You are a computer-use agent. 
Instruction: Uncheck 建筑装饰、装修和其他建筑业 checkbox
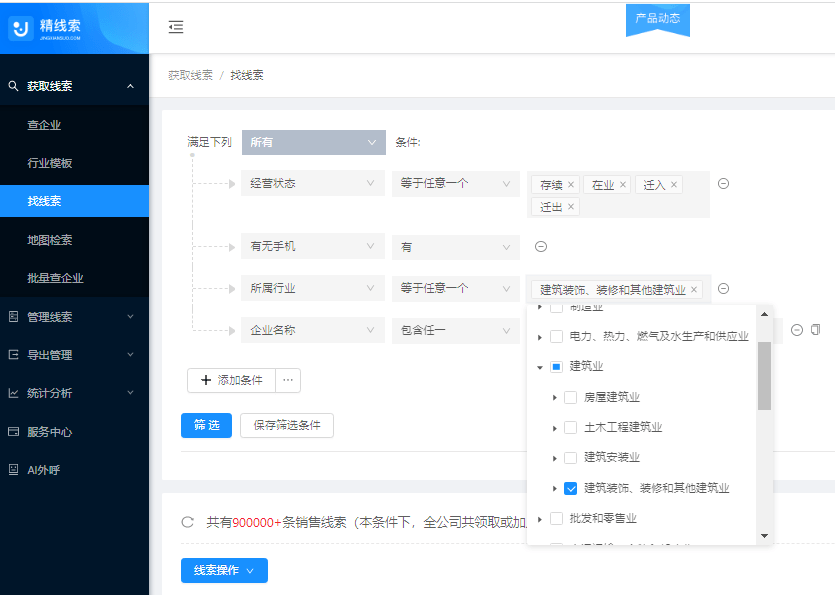point(570,488)
